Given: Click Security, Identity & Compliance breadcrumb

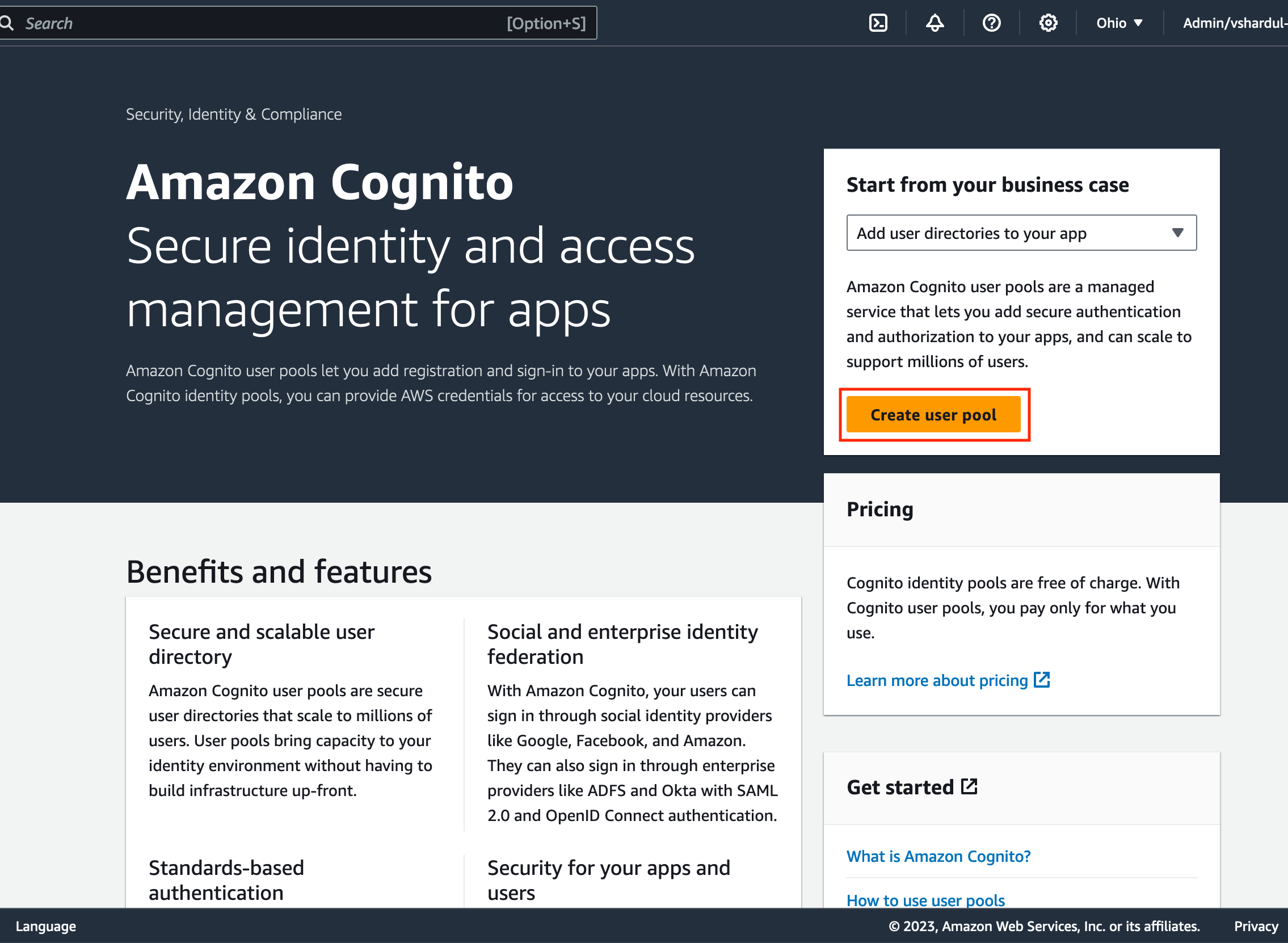Looking at the screenshot, I should coord(234,113).
